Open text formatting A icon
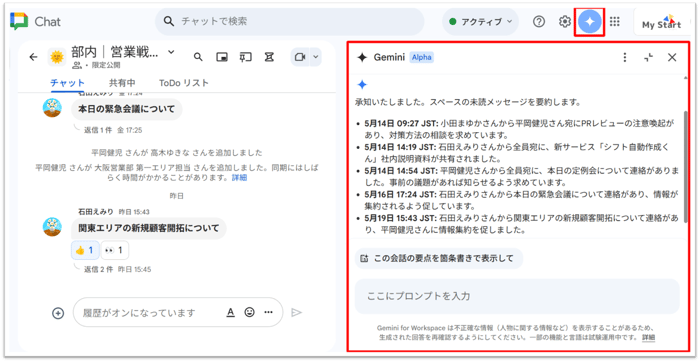 pos(230,312)
